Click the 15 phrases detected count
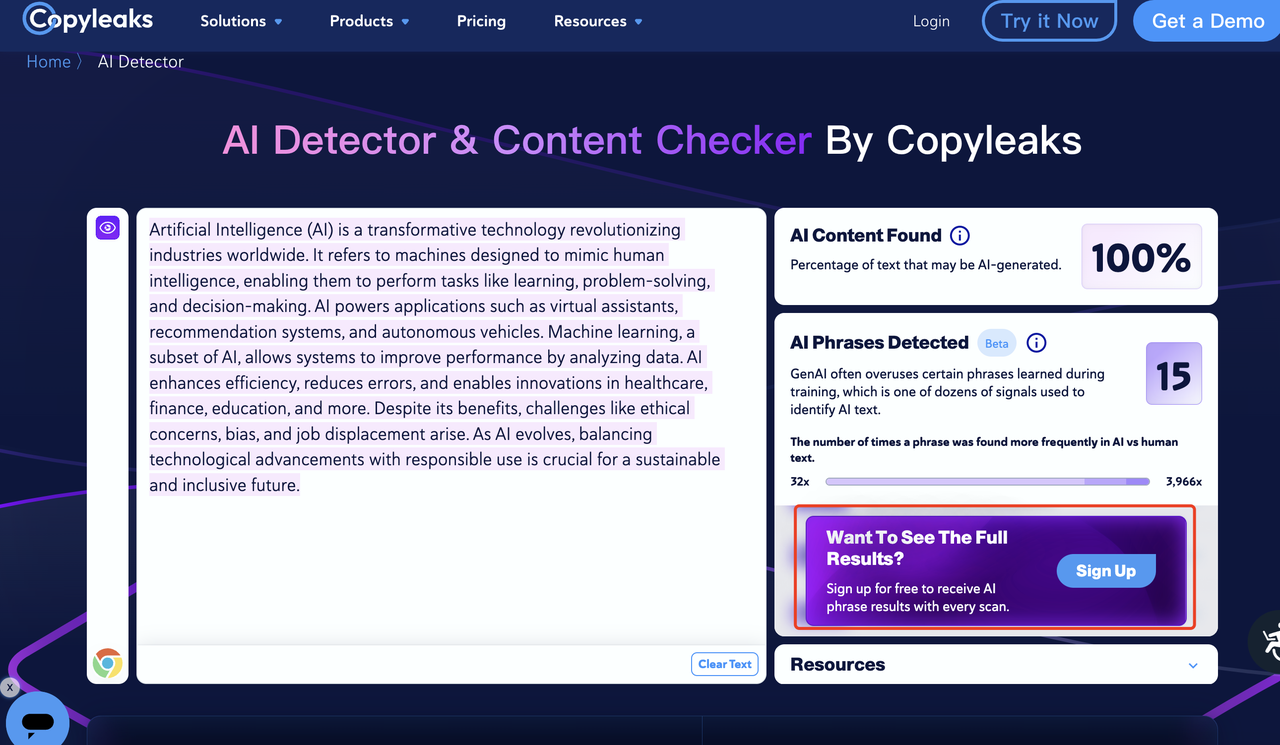1280x745 pixels. 1174,374
